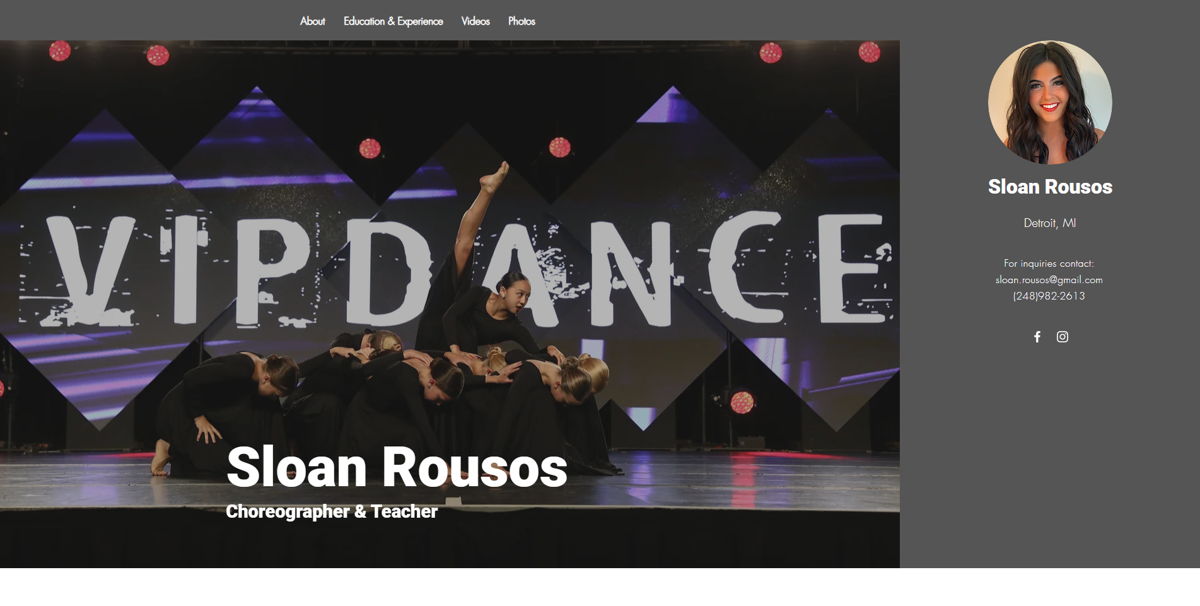
Task: Open the Photos menu item
Action: 521,21
